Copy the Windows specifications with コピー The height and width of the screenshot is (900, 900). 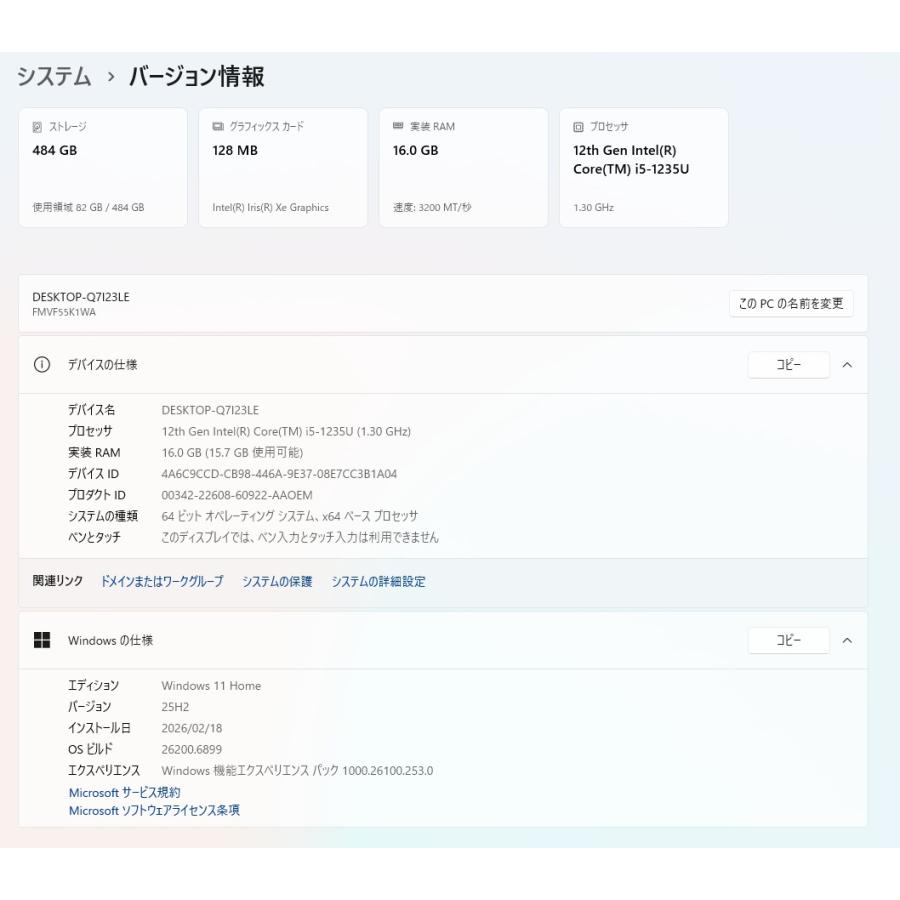click(789, 640)
